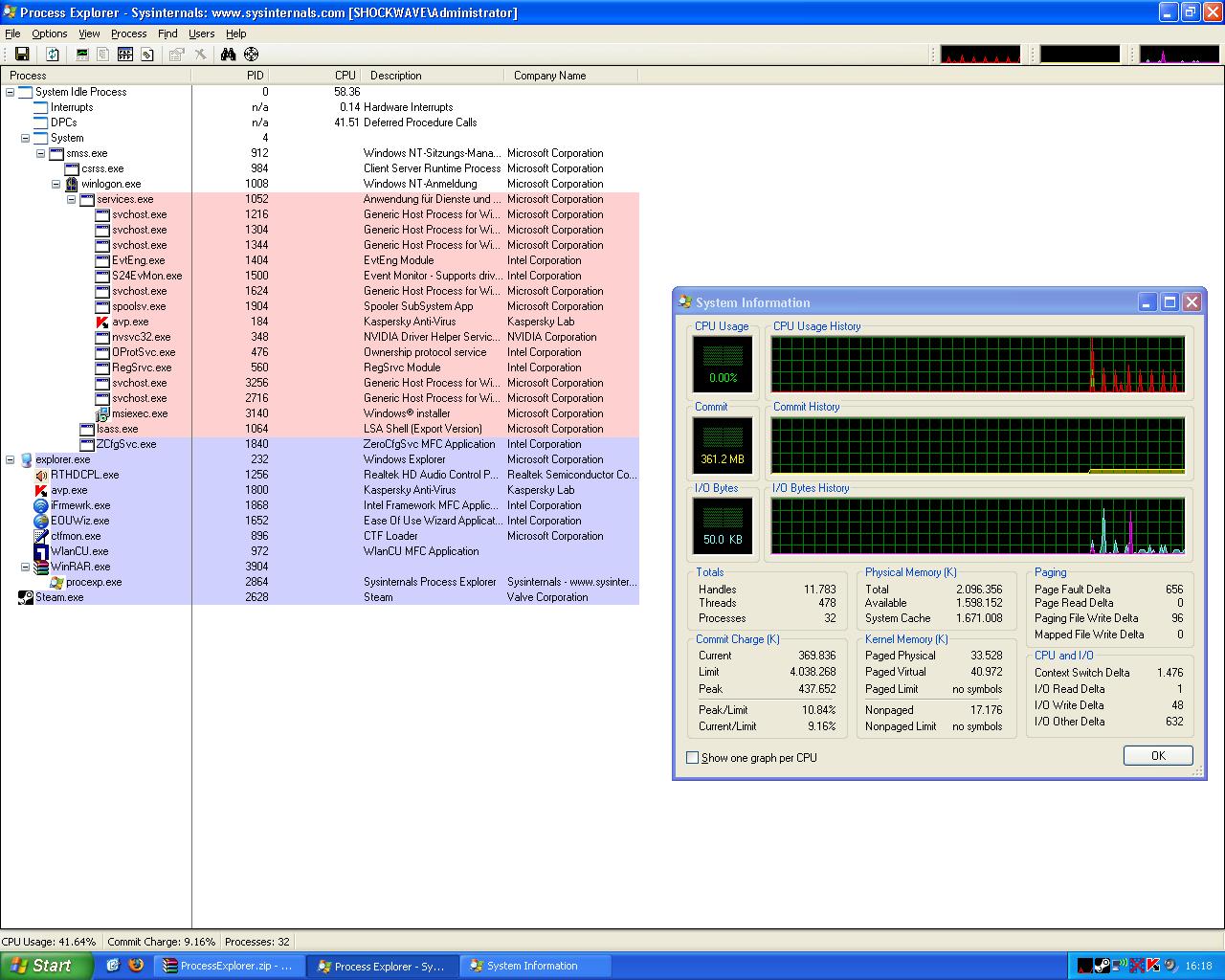The height and width of the screenshot is (980, 1225).
Task: Click the iFrmewrk.exe process icon
Action: click(41, 505)
